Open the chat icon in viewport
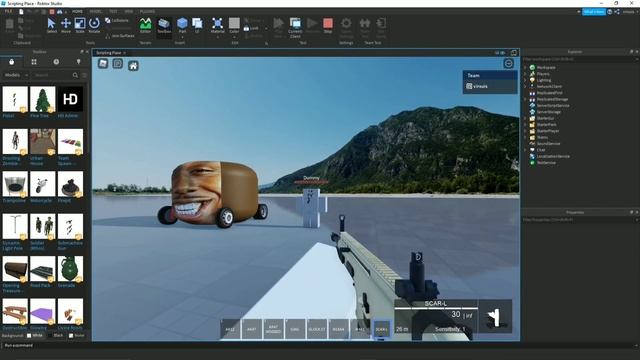The height and width of the screenshot is (360, 640). (118, 63)
